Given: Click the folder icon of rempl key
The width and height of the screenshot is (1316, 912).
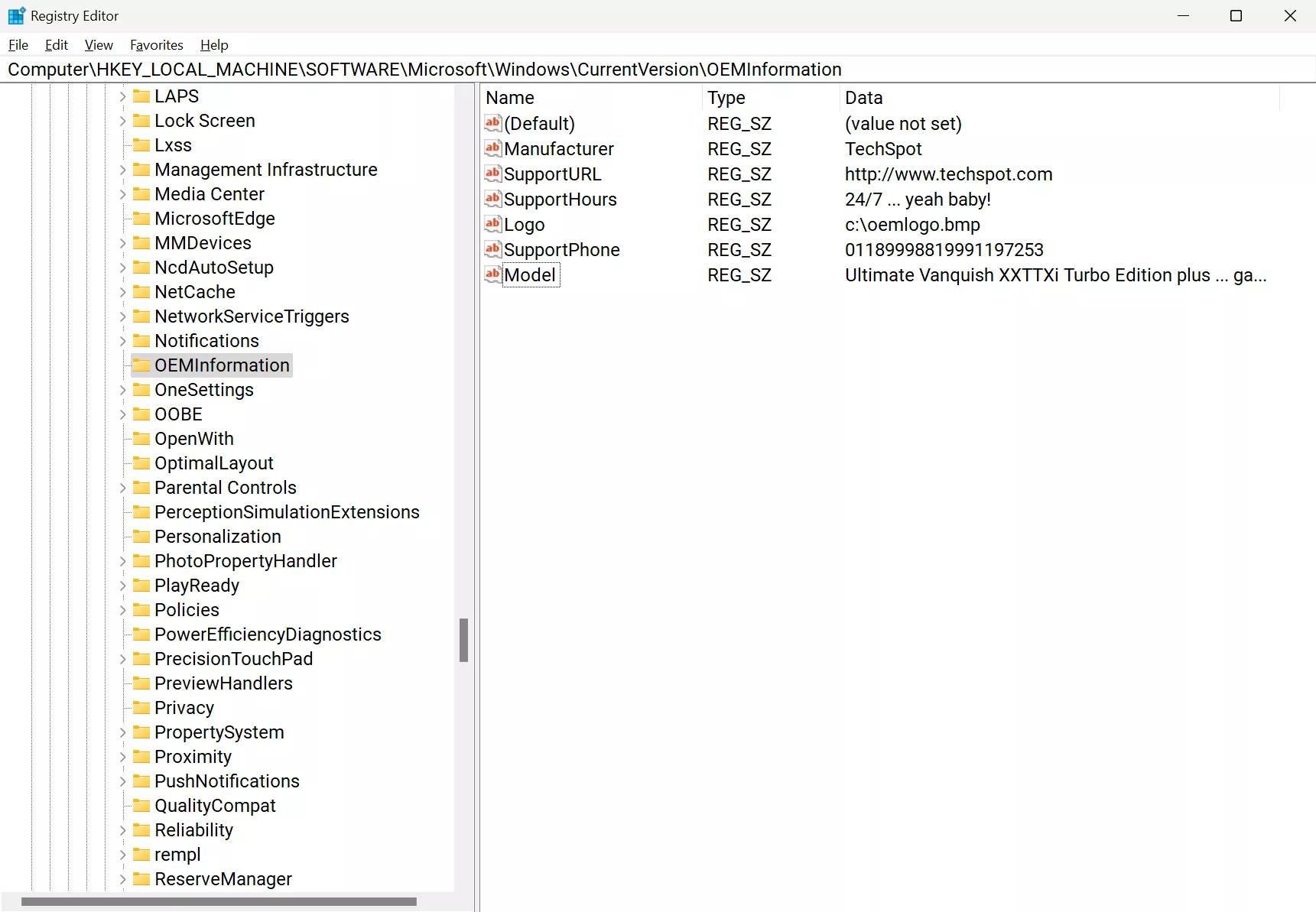Looking at the screenshot, I should (141, 854).
